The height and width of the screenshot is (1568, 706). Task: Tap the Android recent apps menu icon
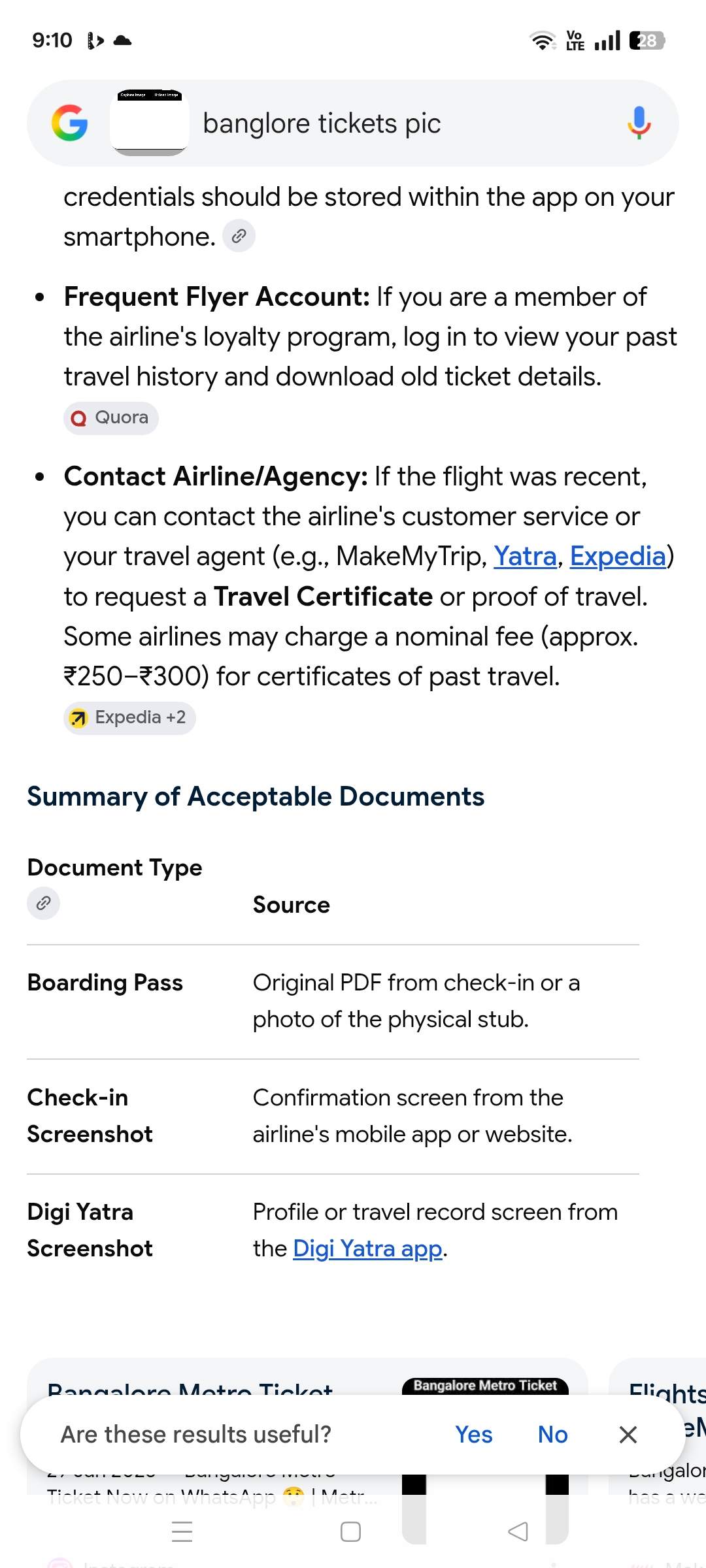pyautogui.click(x=182, y=1531)
